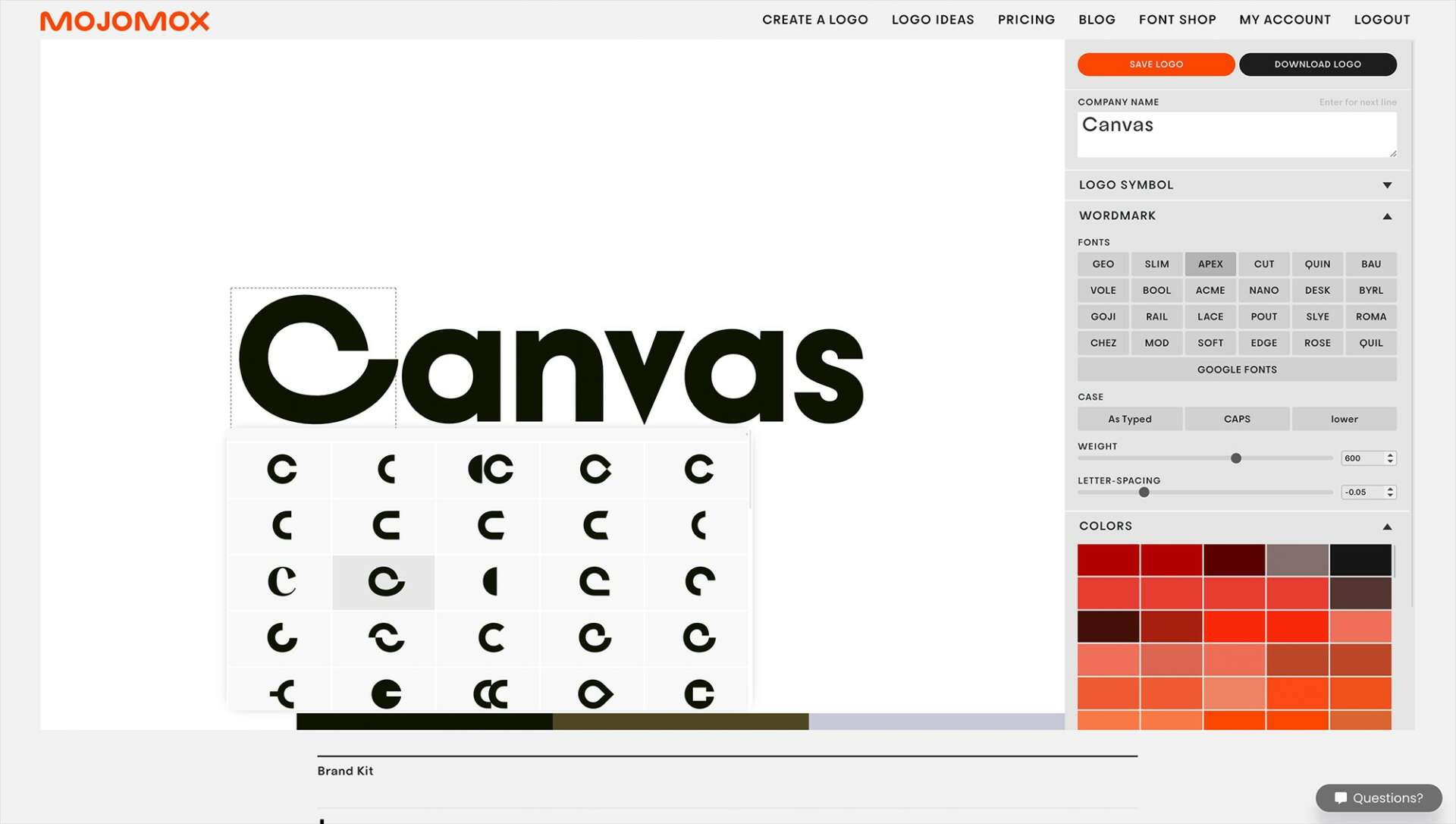Switch font to GEO

point(1103,264)
